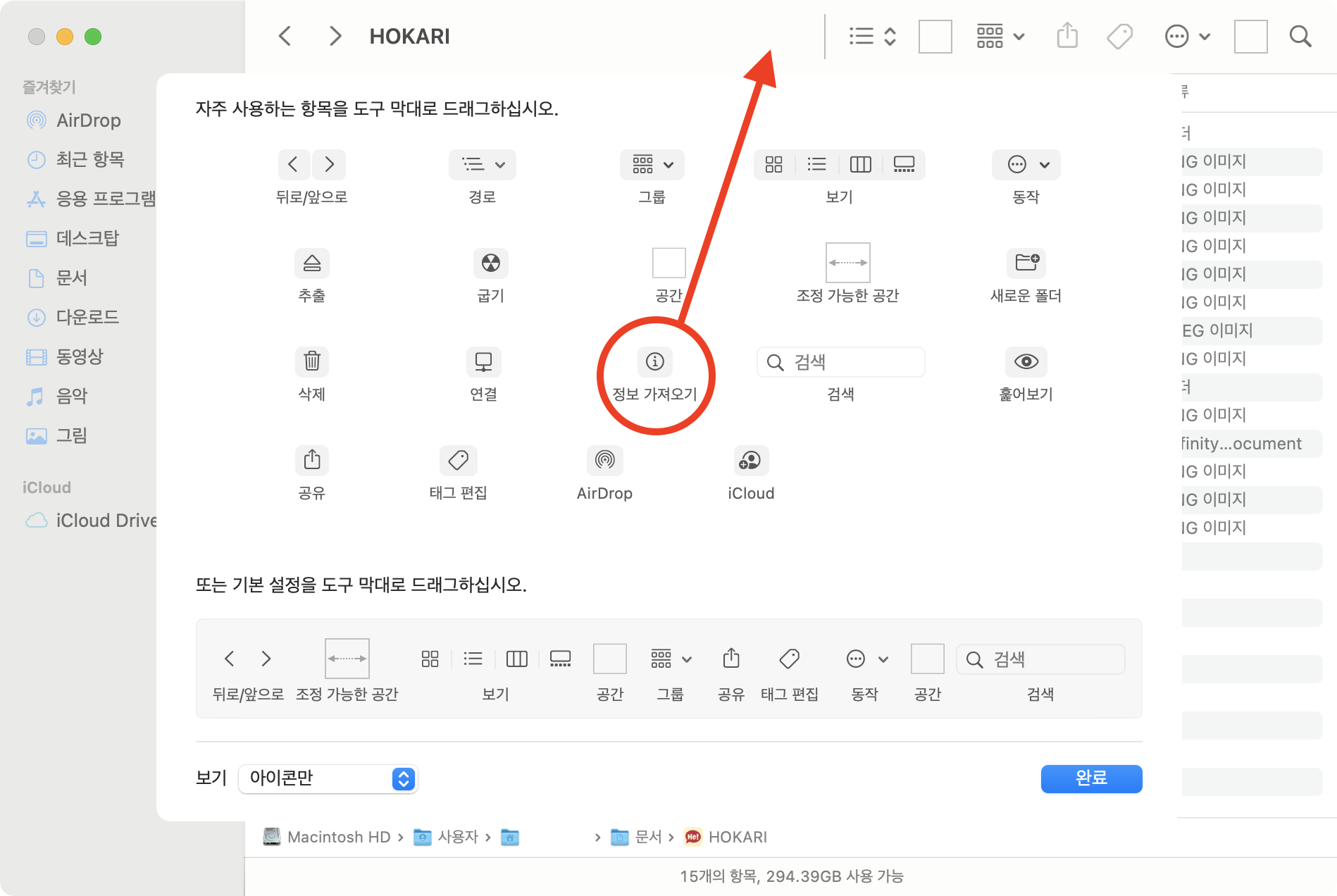Click the Search magnifier in the window toolbar
Screen dimensions: 1337x896
point(1300,36)
